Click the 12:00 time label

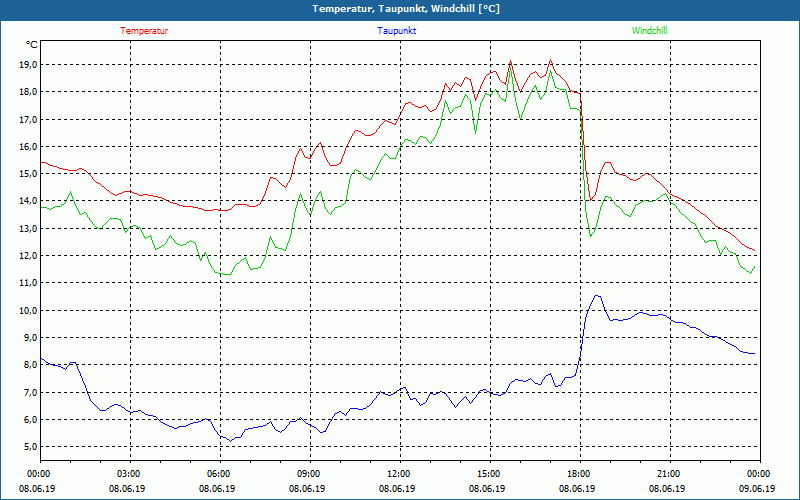(398, 474)
